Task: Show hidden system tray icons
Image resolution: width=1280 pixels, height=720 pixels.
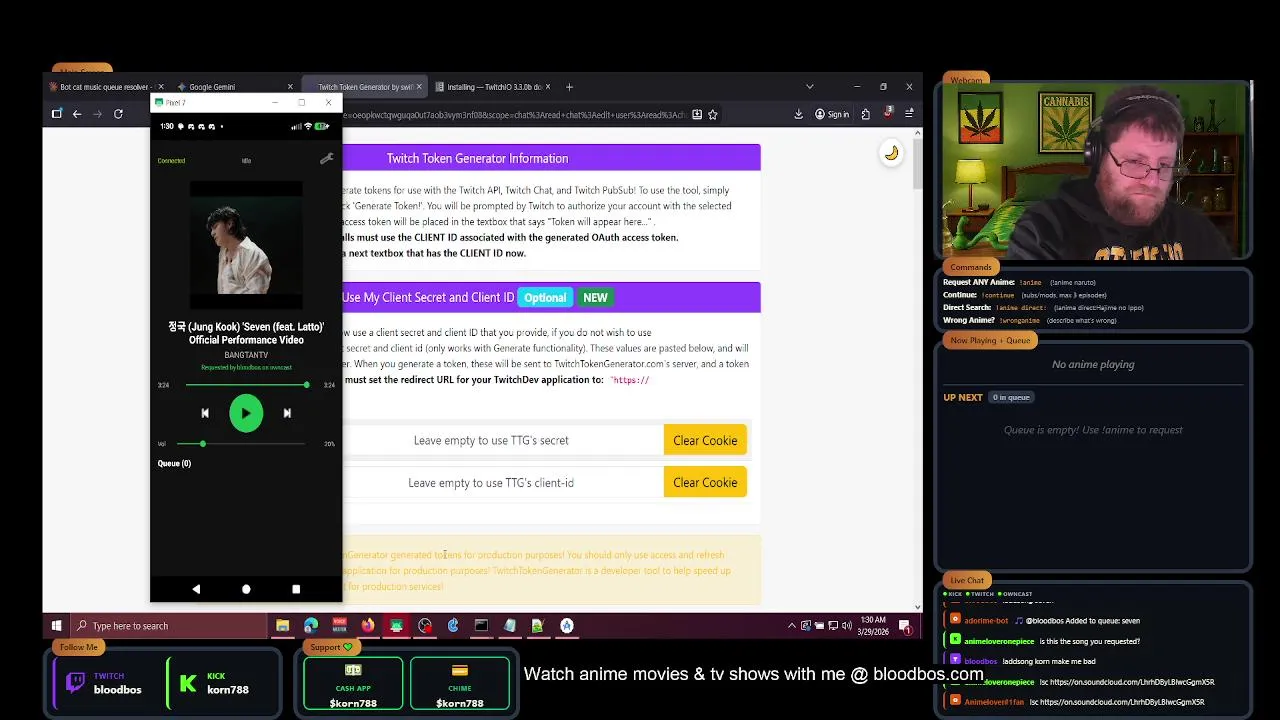Action: tap(792, 626)
